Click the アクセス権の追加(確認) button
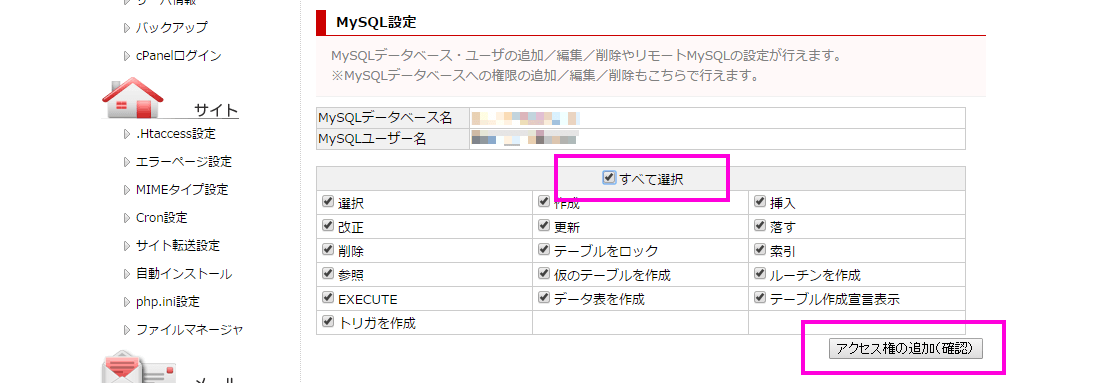 click(x=905, y=348)
